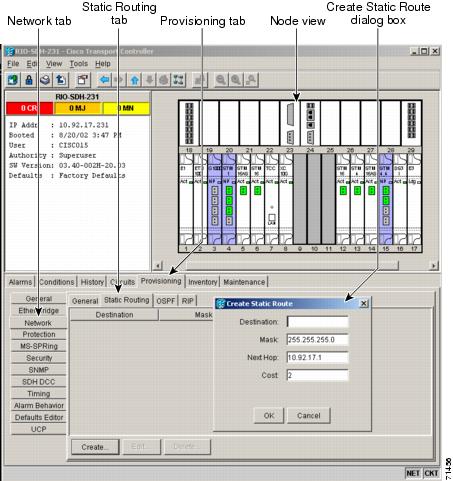Screen dimensions: 453x481
Task: Click the grayed forward arrow icon
Action: click(x=119, y=80)
